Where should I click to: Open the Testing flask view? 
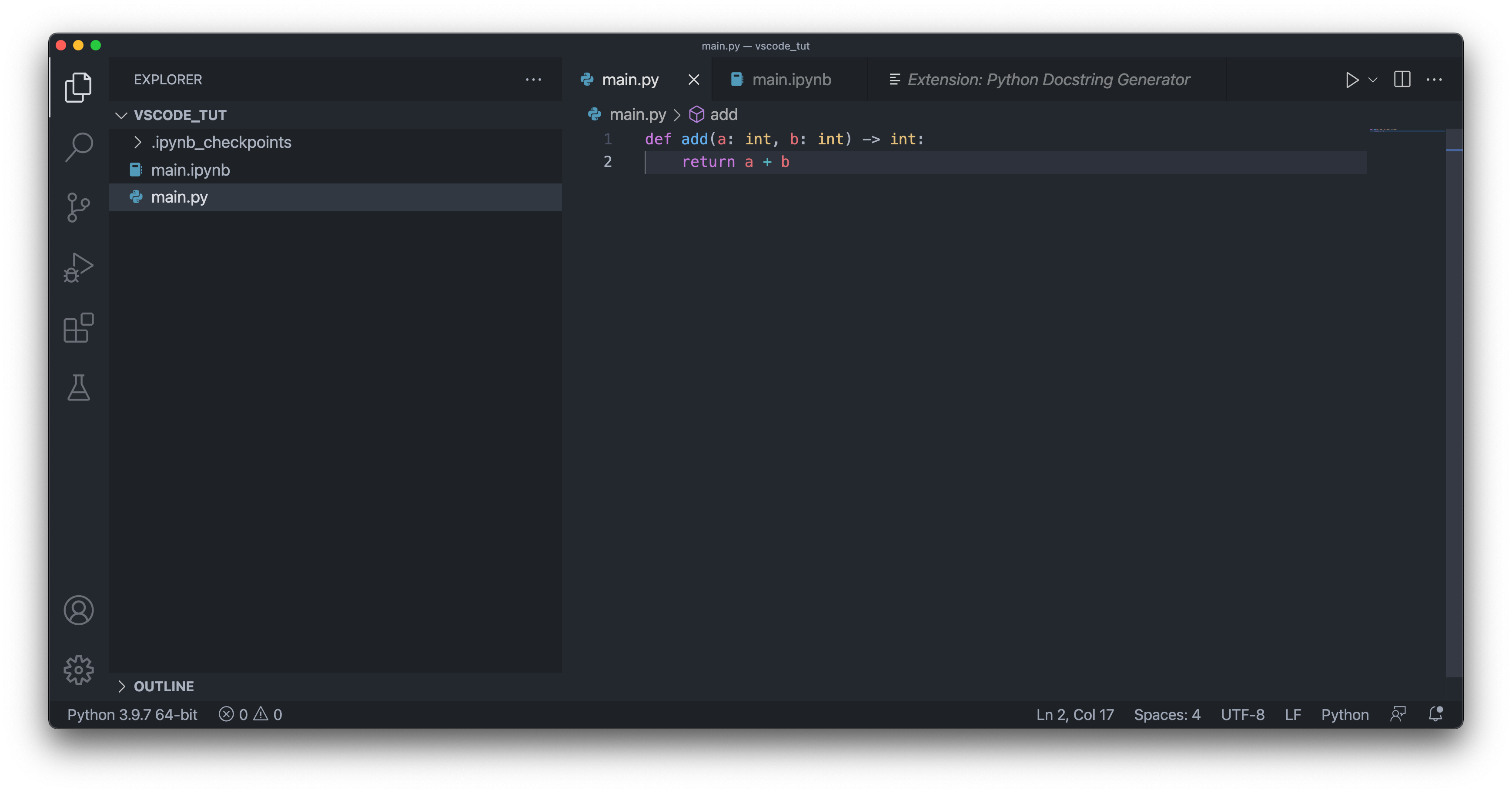point(79,388)
